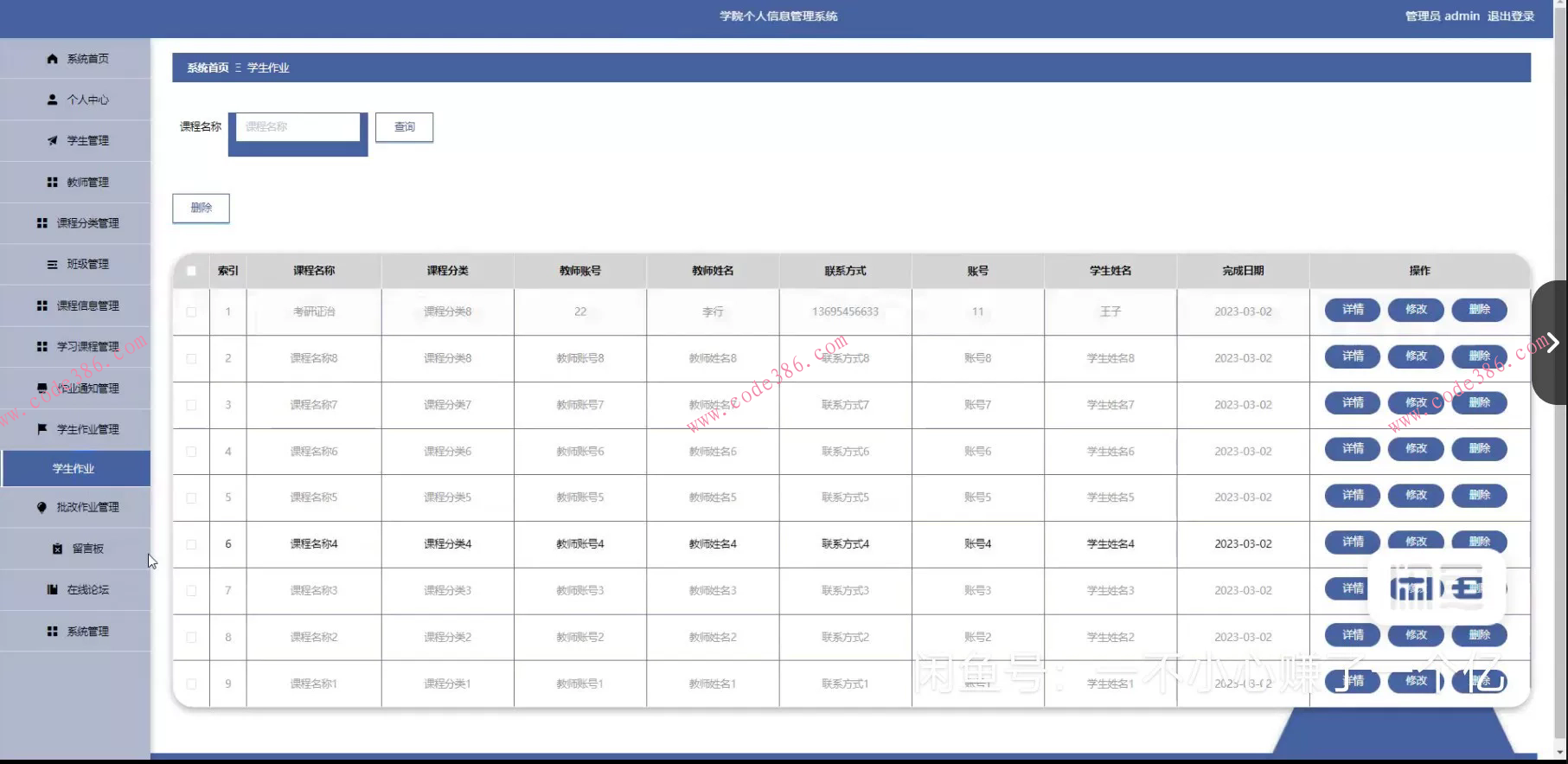The width and height of the screenshot is (1568, 764).
Task: Focus the 课程名称 search input field
Action: [298, 127]
